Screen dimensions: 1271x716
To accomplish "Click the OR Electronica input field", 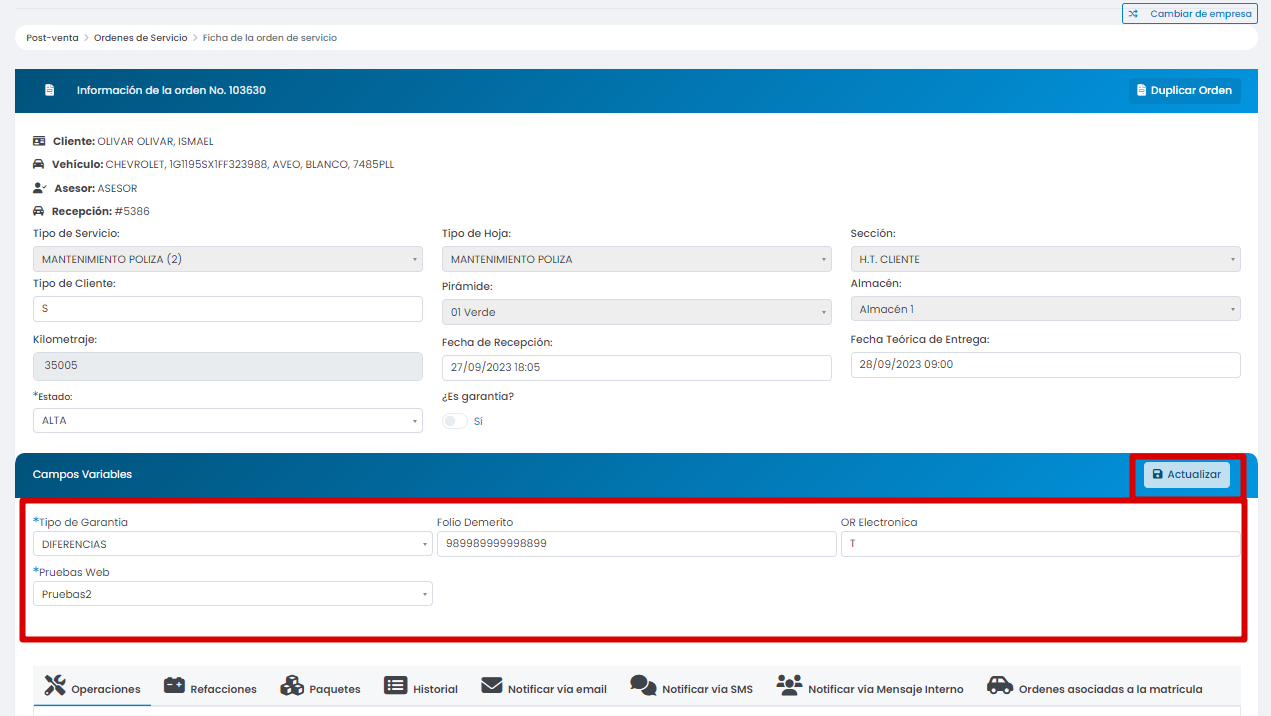I will 1040,544.
